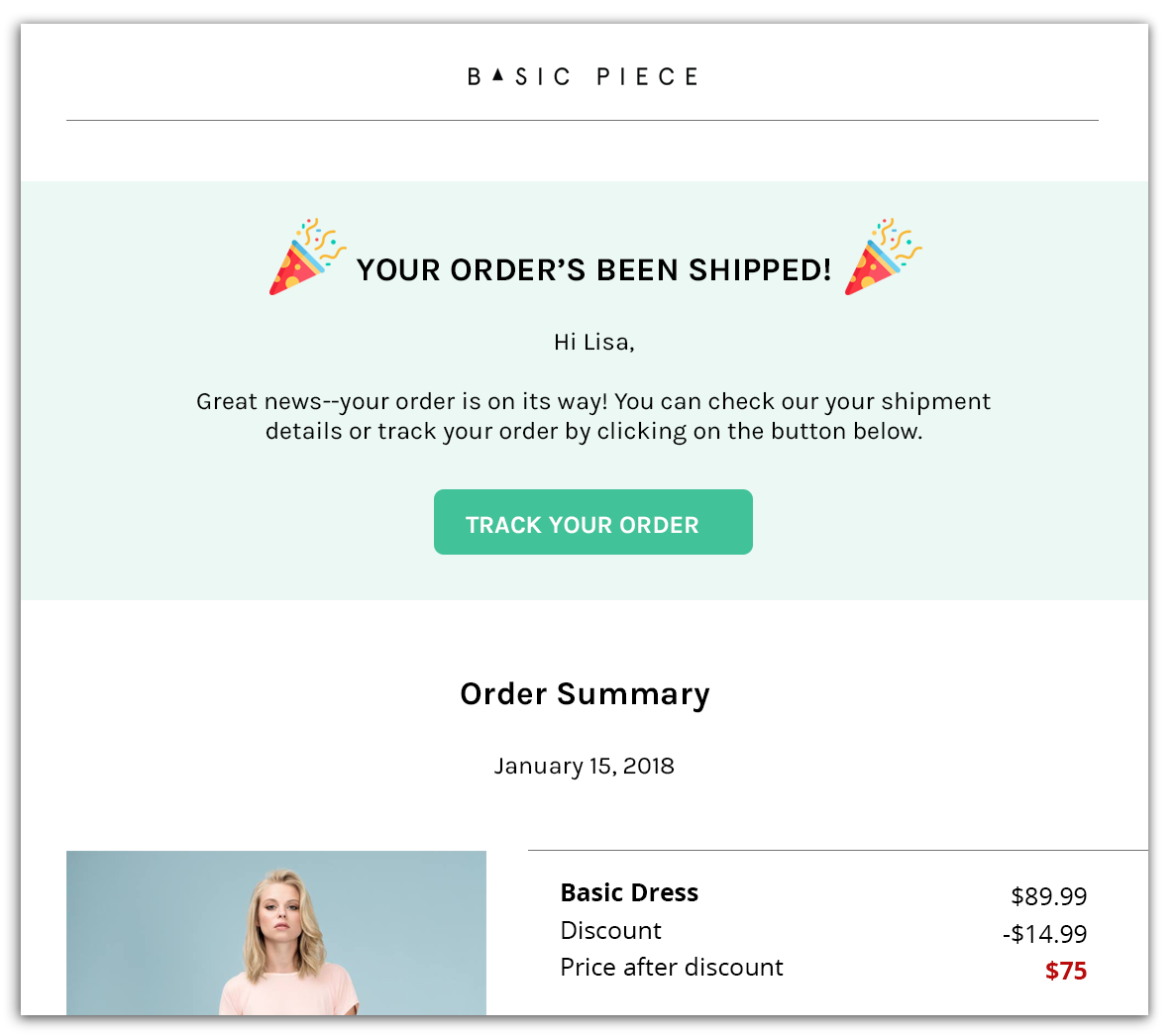Screen dimensions: 1176x1036
Task: Select the order date January 15, 2018
Action: 584,766
